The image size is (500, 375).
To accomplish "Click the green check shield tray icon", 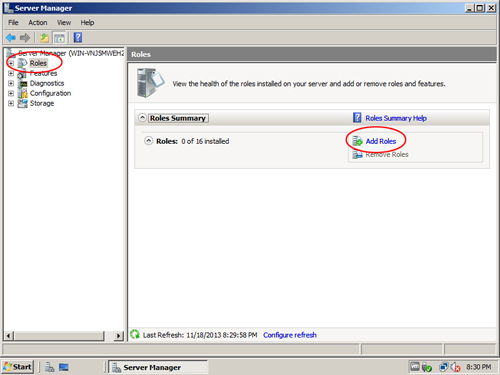I will pyautogui.click(x=427, y=367).
